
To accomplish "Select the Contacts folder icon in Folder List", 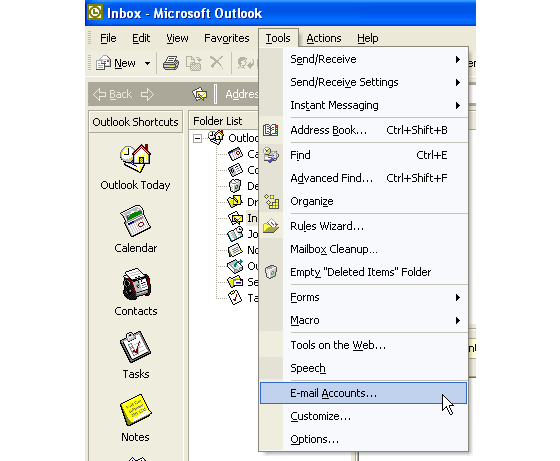I will [235, 170].
